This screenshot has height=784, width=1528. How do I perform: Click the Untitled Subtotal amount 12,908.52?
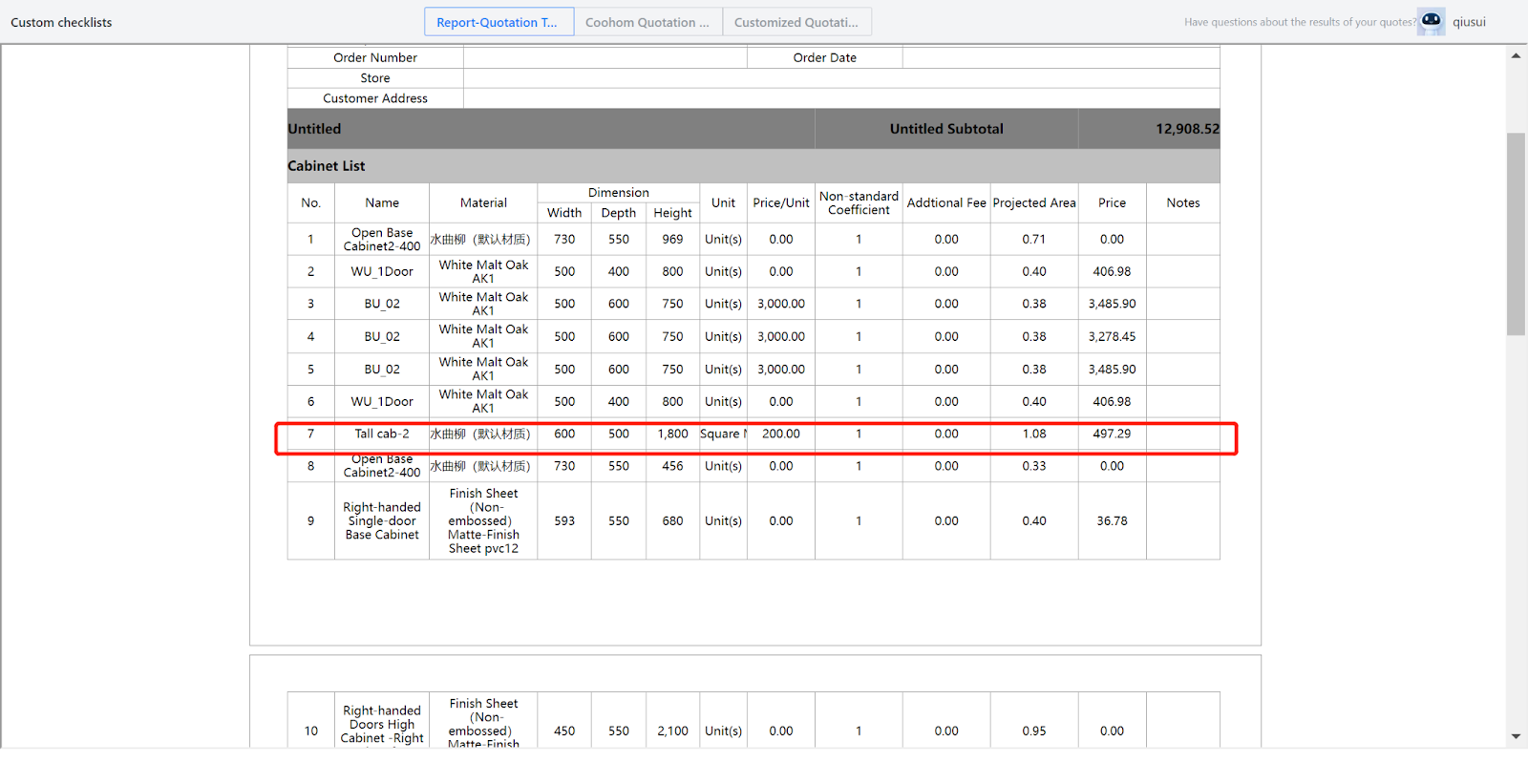pyautogui.click(x=1186, y=129)
